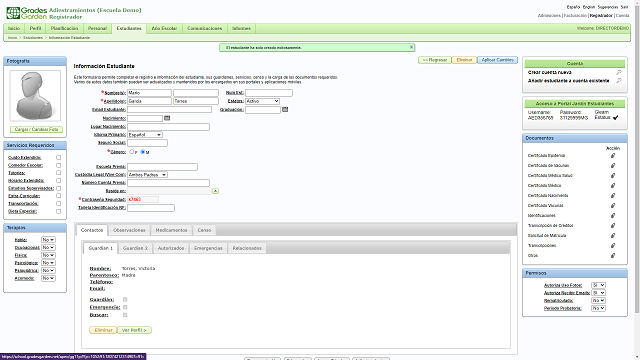Open Física therapy dropdown
The width and height of the screenshot is (640, 360).
[x=48, y=255]
